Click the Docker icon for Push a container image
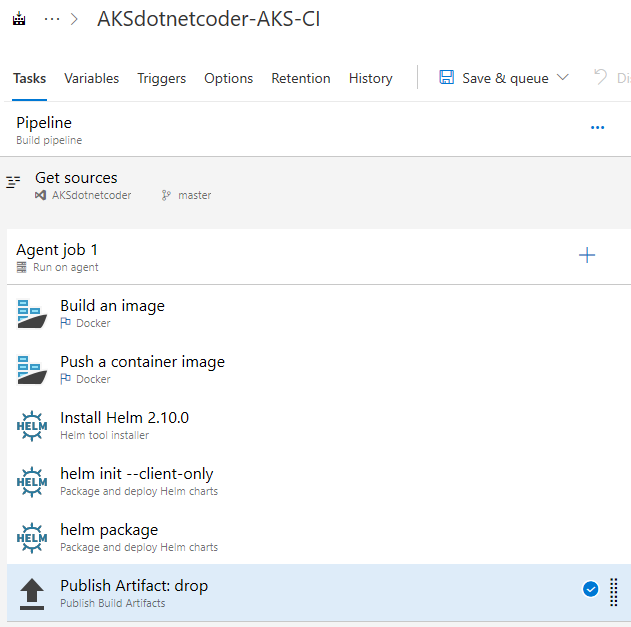Viewport: 631px width, 627px height. (32, 370)
